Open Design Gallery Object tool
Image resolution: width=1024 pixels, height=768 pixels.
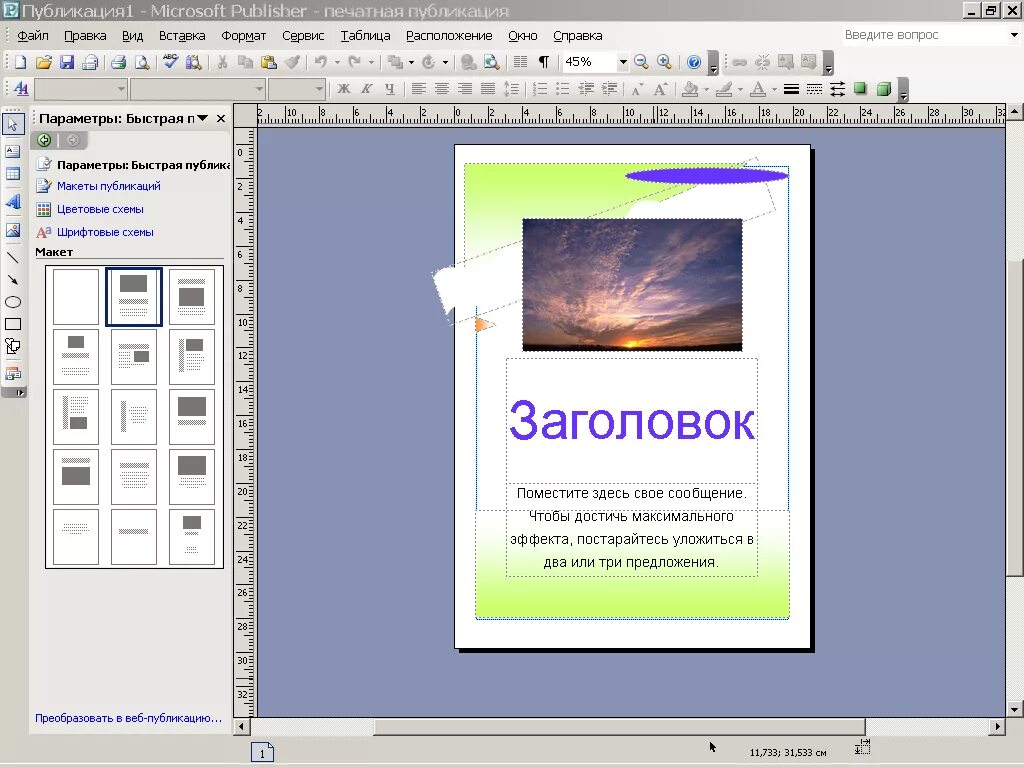point(13,374)
